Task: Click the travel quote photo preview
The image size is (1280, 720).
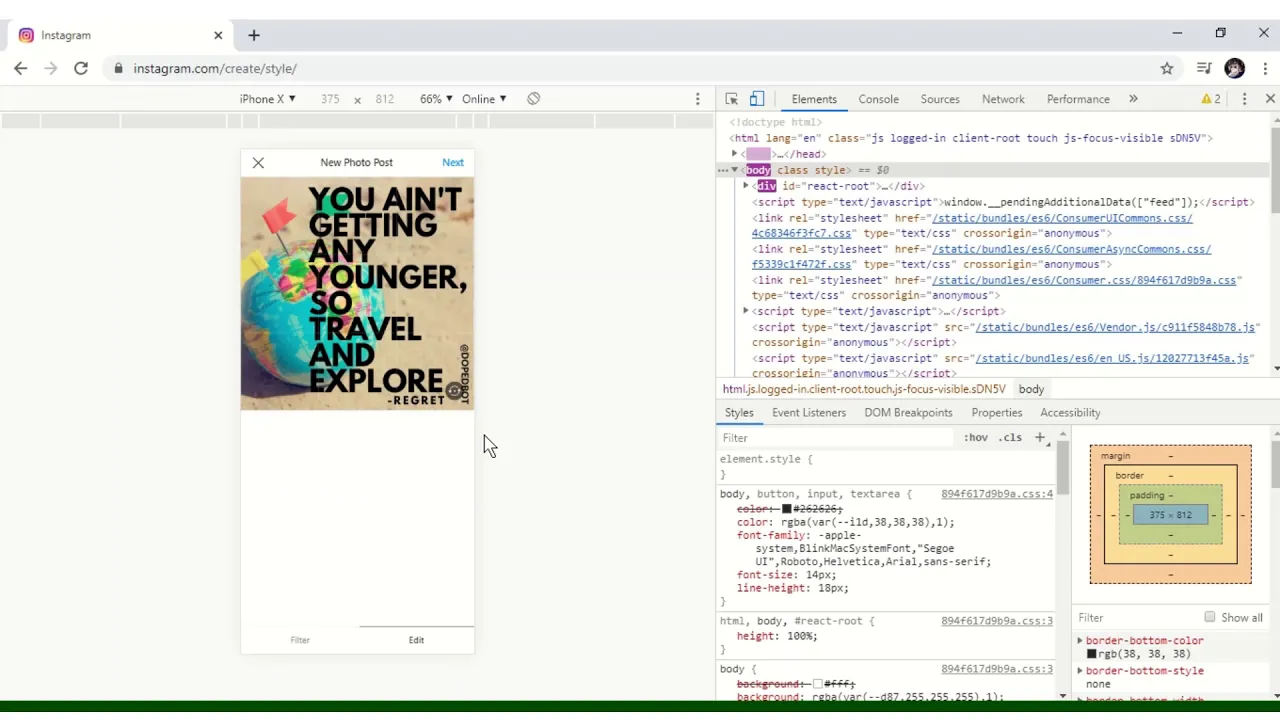Action: 357,294
